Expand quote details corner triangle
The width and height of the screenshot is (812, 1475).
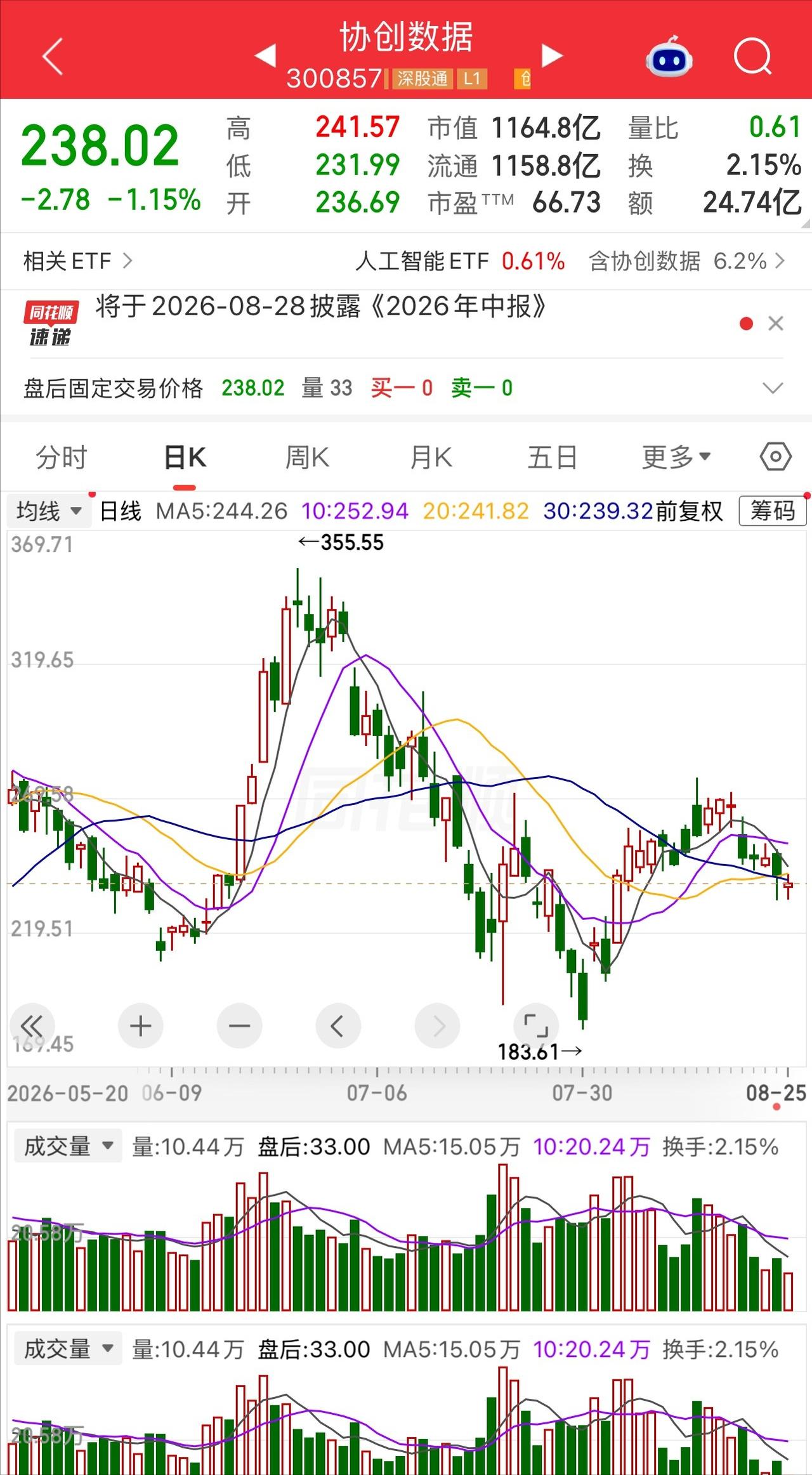click(x=806, y=223)
